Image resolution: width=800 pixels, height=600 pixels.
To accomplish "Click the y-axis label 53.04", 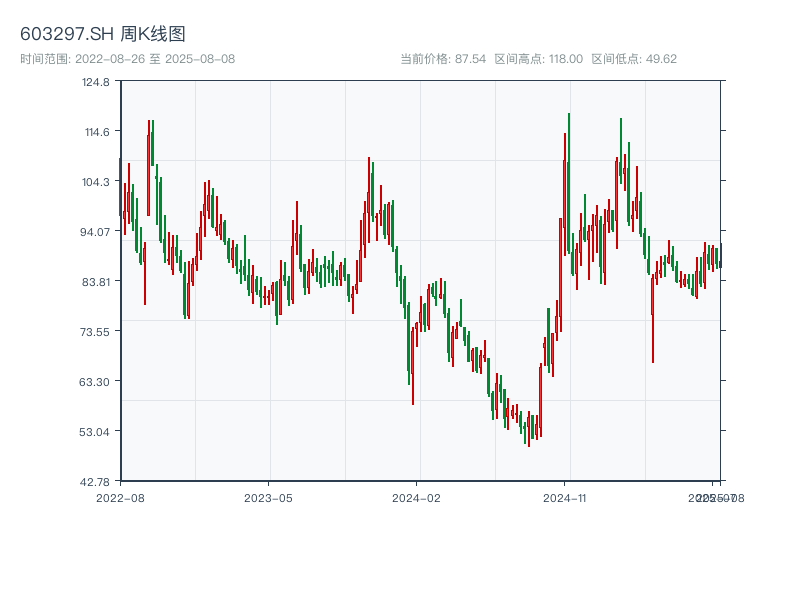I will [x=94, y=432].
